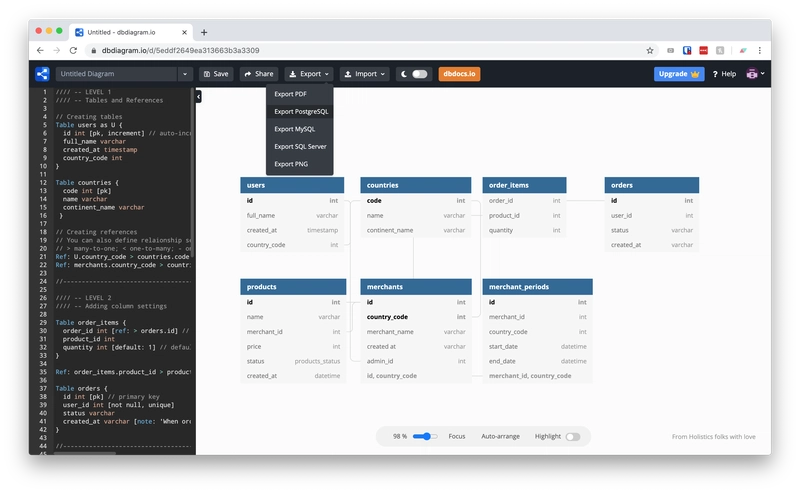Select the merchants table header

point(416,287)
